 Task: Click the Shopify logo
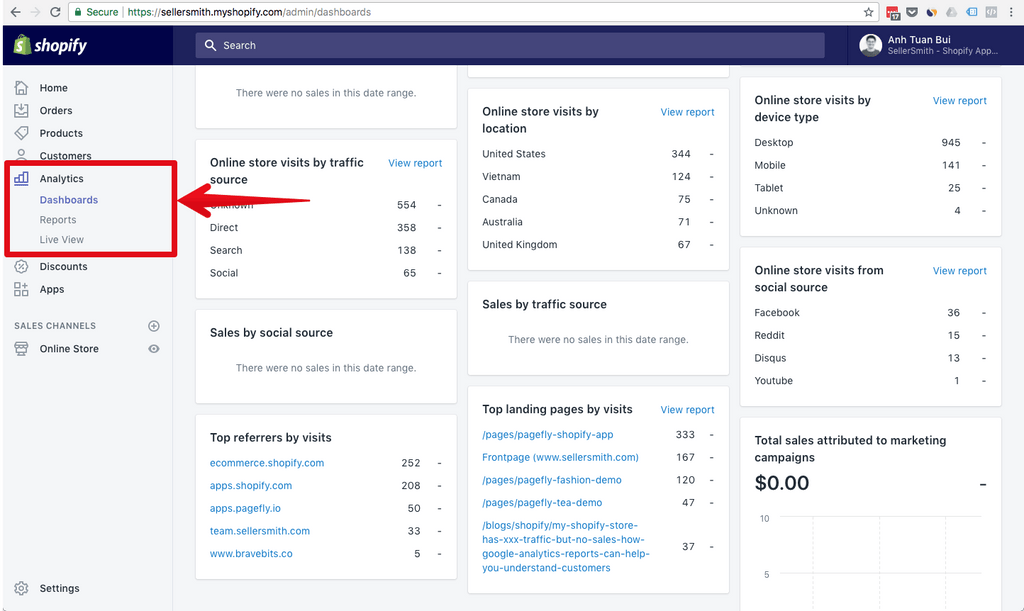coord(50,45)
